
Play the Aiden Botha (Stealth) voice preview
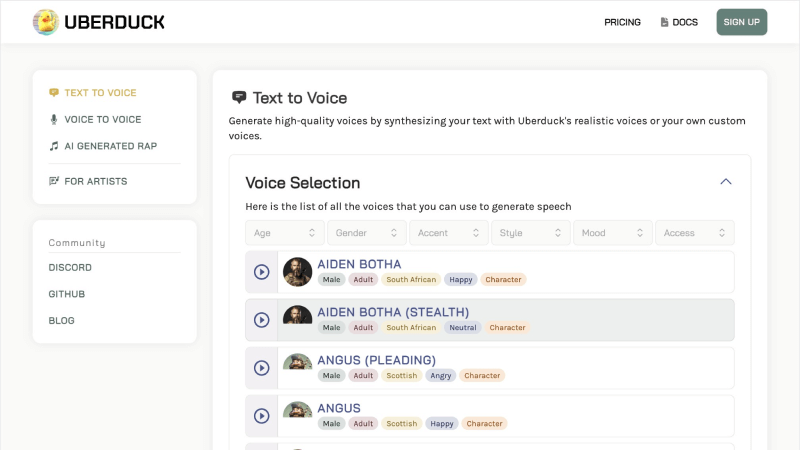[262, 320]
